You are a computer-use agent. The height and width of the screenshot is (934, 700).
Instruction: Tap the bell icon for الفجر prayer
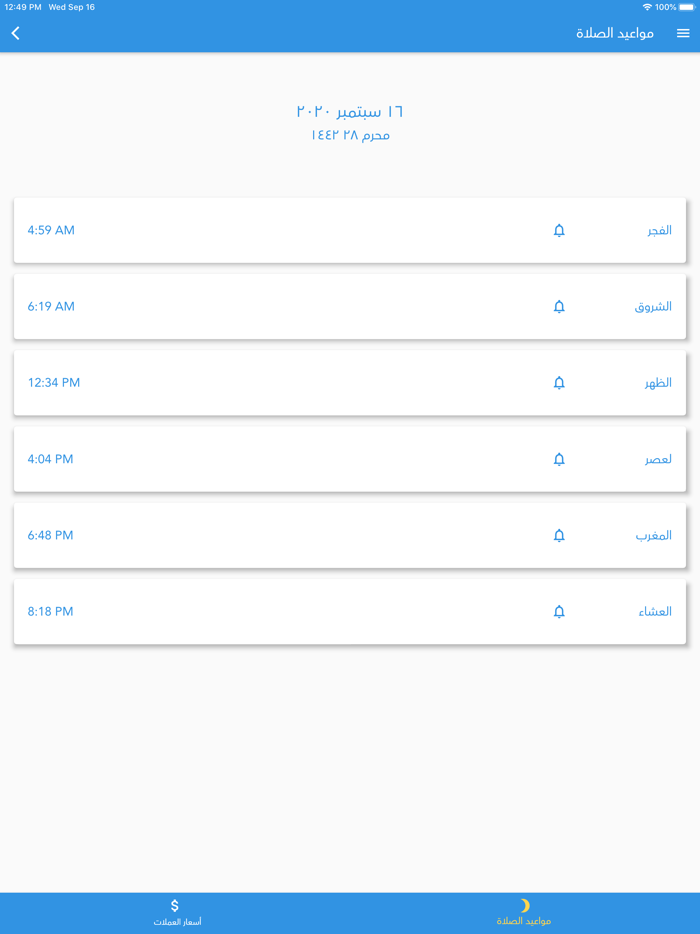coord(559,230)
